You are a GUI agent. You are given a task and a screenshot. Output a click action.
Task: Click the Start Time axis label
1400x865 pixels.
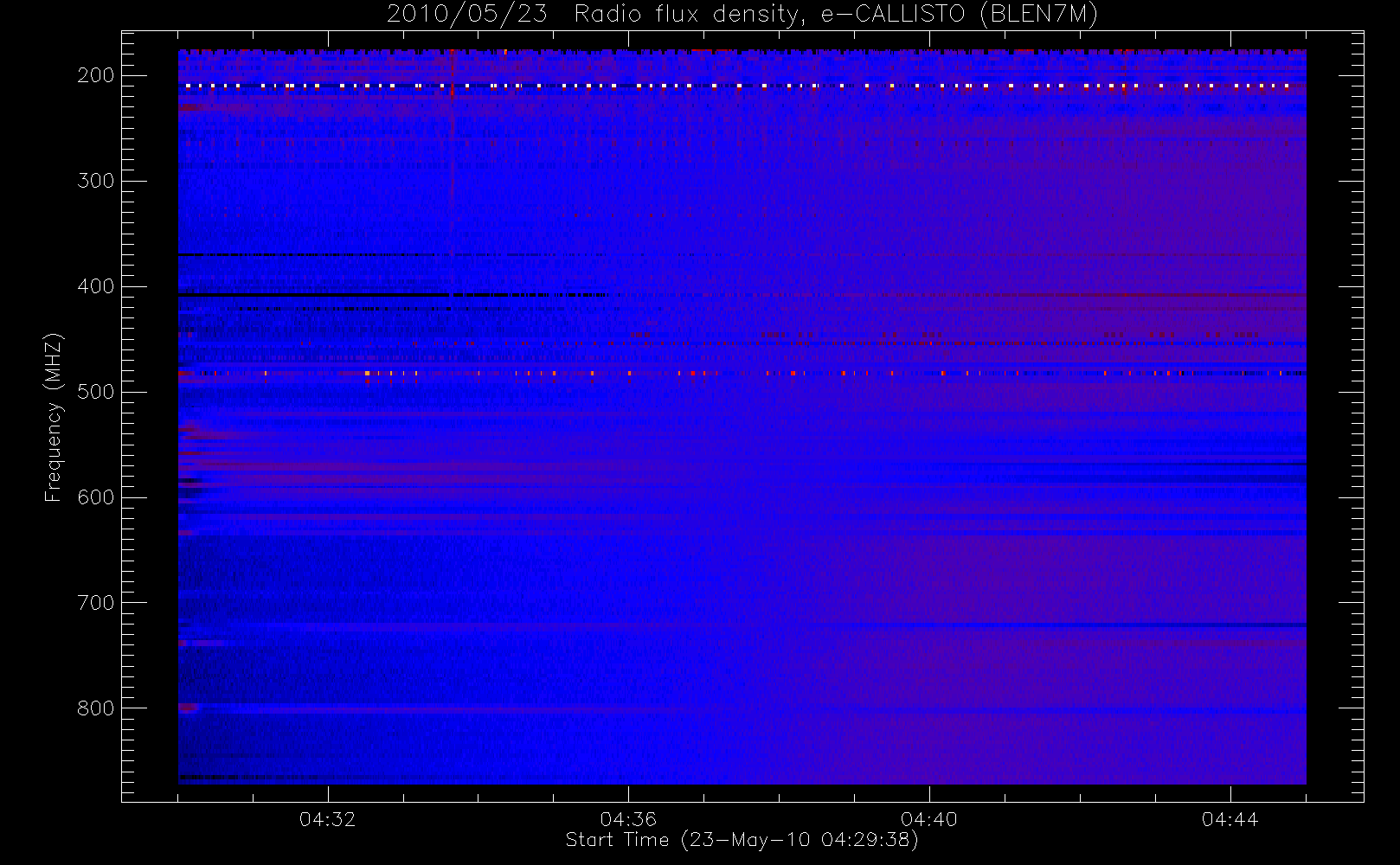(742, 840)
